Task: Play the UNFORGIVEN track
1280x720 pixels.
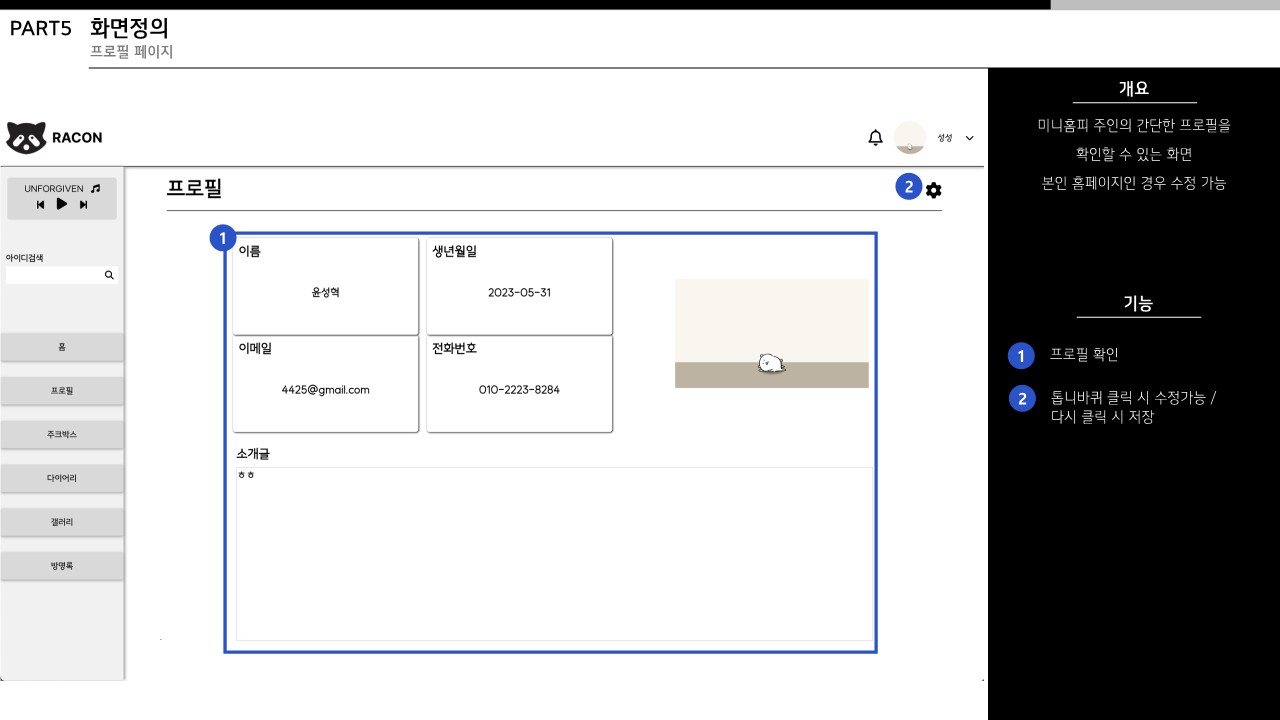Action: point(61,204)
